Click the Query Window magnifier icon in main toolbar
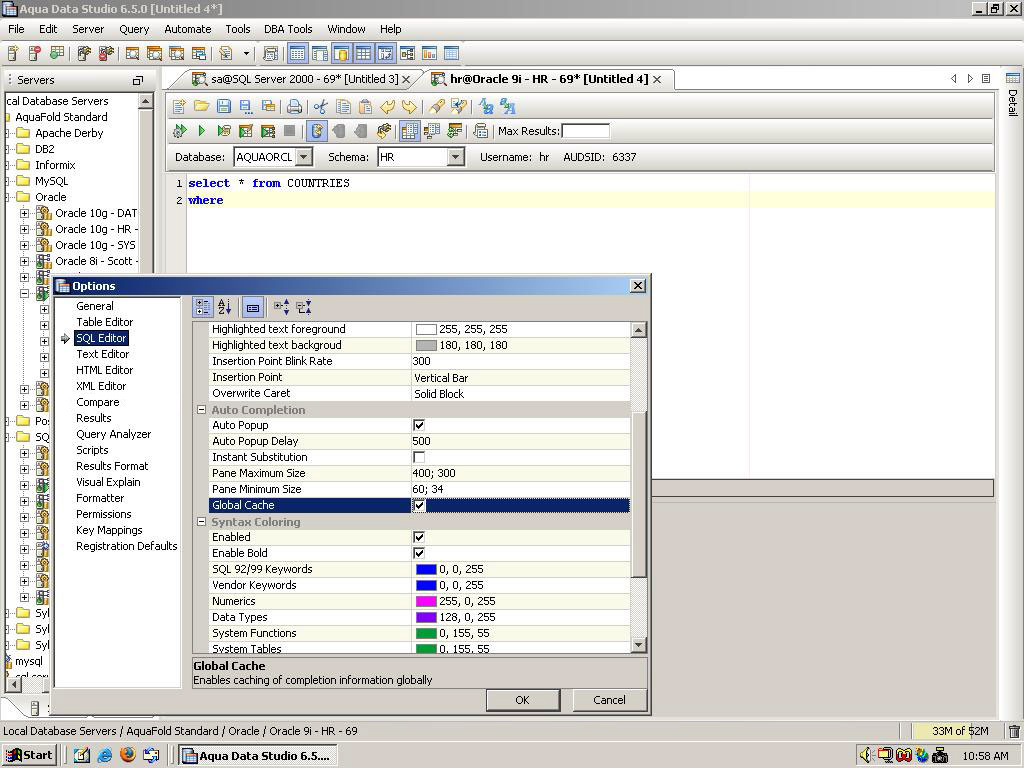 pyautogui.click(x=133, y=53)
